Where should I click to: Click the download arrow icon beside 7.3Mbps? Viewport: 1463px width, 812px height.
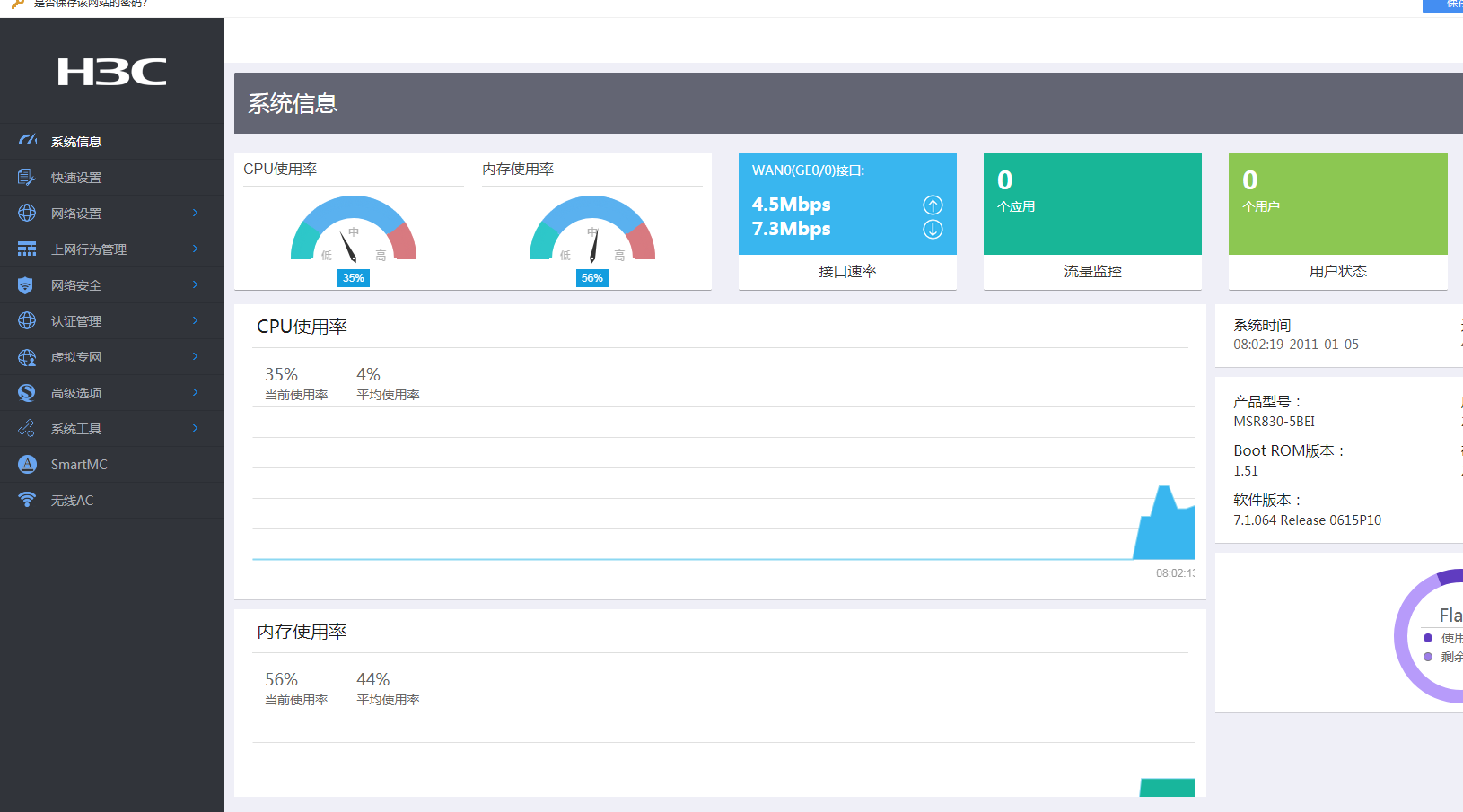933,229
